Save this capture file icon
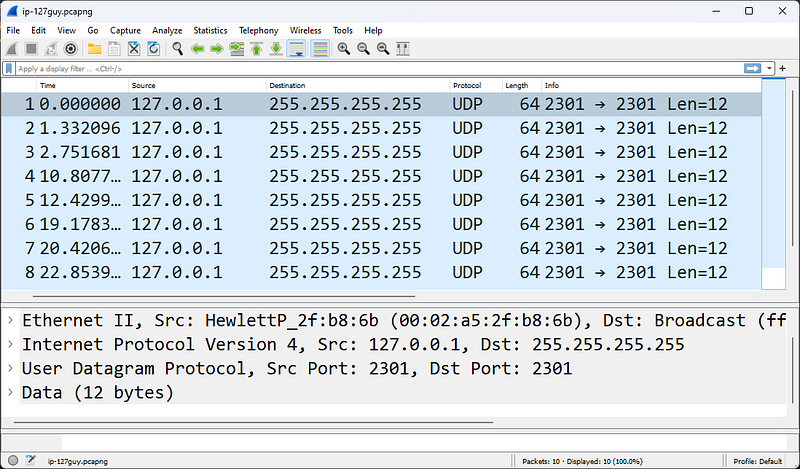Viewport: 800px width, 469px height. coord(114,49)
